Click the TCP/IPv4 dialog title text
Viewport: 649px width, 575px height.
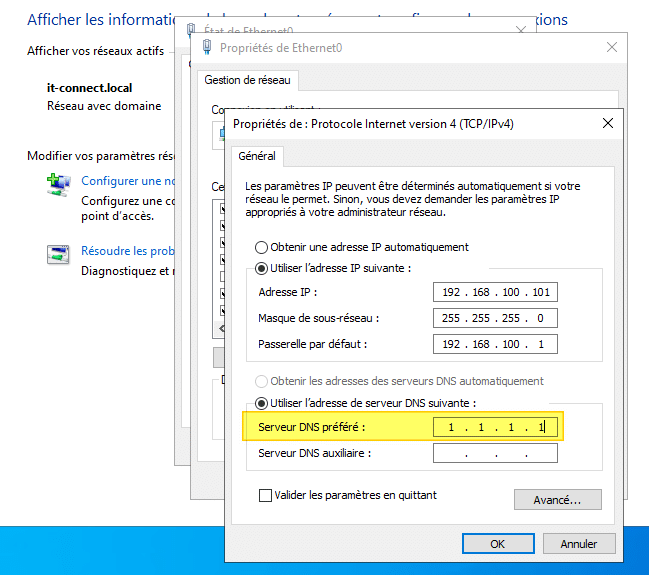[373, 124]
